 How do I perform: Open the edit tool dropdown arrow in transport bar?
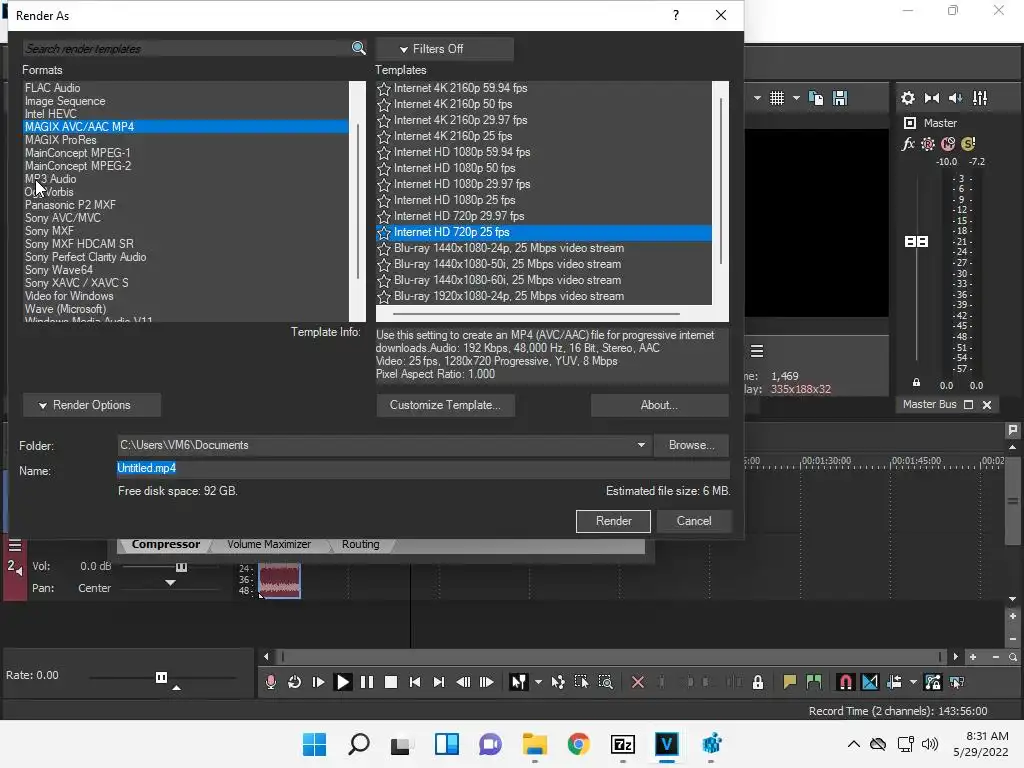(538, 682)
